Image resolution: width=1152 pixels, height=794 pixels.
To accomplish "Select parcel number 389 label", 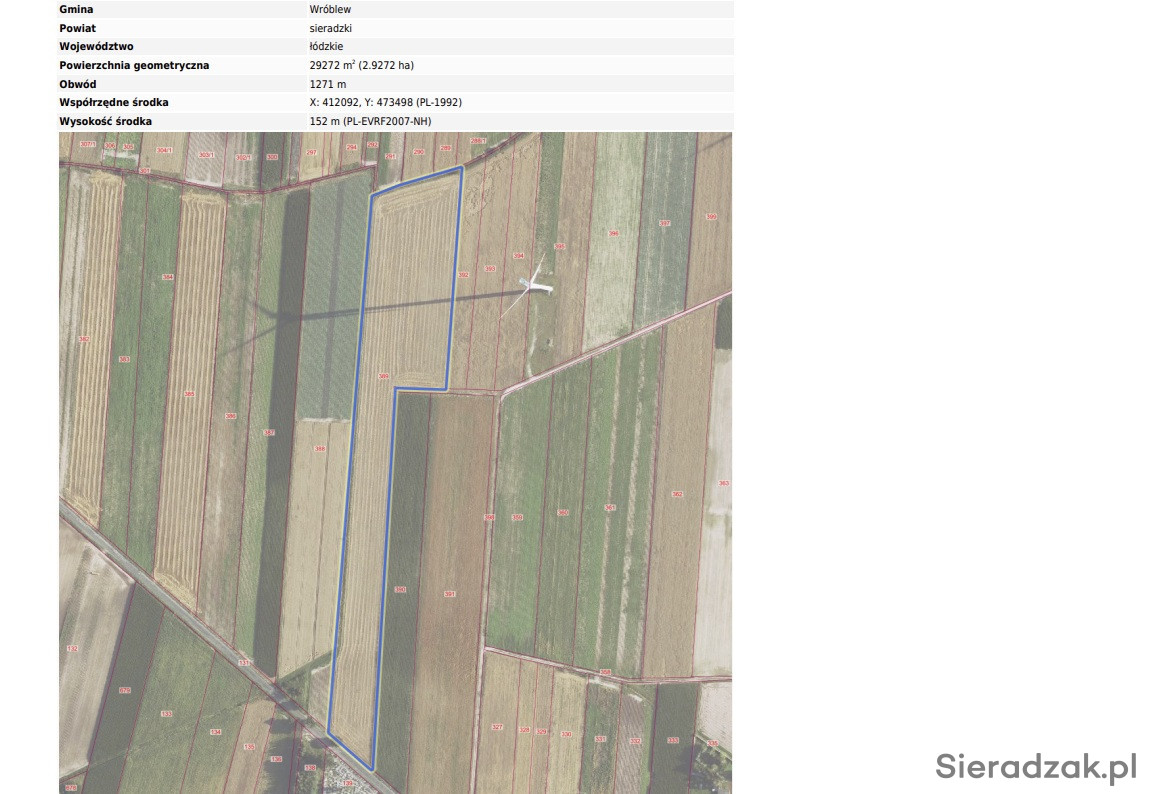I will coord(383,376).
